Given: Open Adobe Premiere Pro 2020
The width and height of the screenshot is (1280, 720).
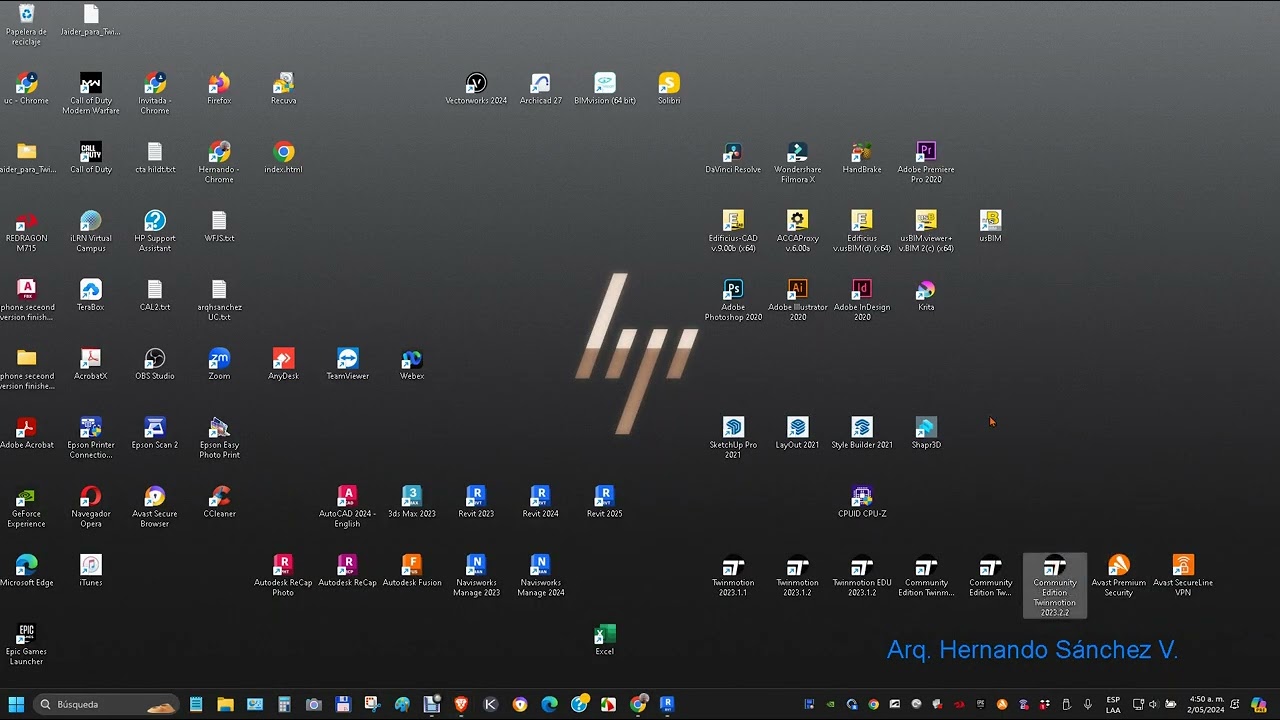Looking at the screenshot, I should pyautogui.click(x=926, y=162).
